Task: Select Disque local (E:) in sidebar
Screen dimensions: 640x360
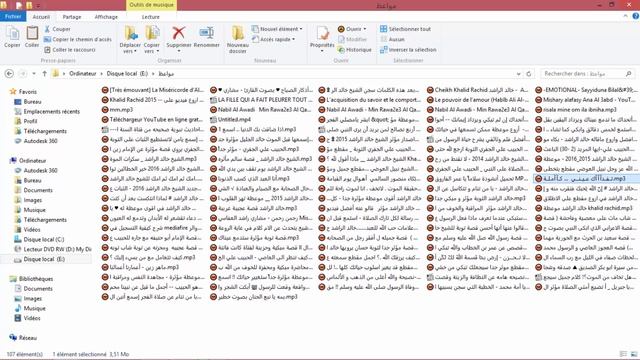Action: (44, 259)
